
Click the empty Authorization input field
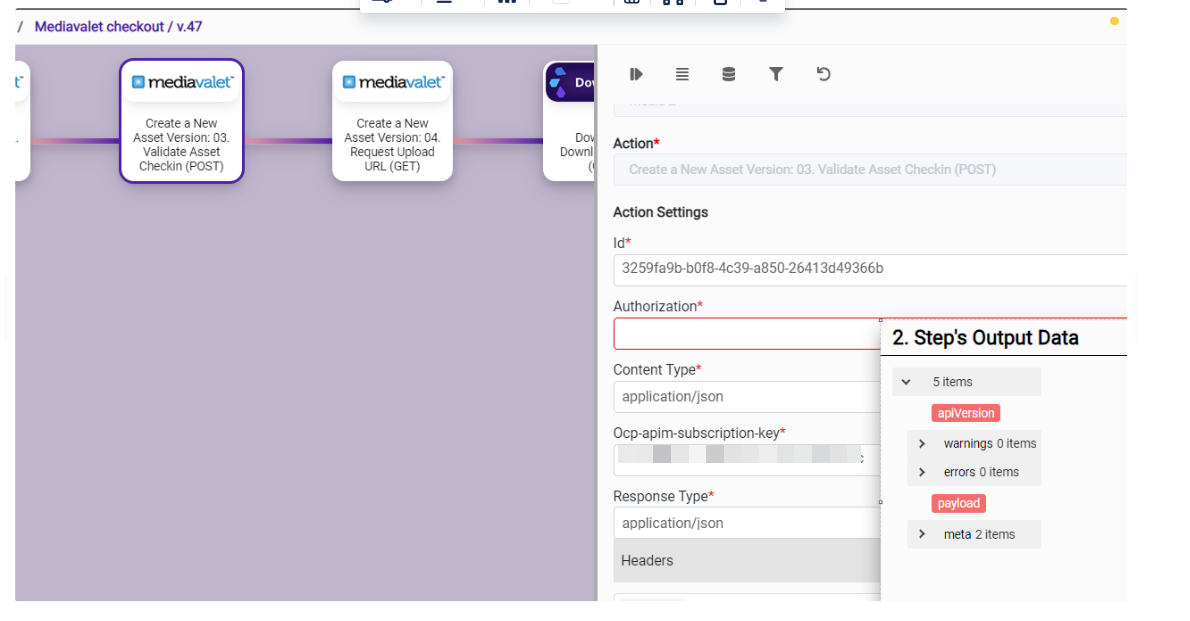746,334
